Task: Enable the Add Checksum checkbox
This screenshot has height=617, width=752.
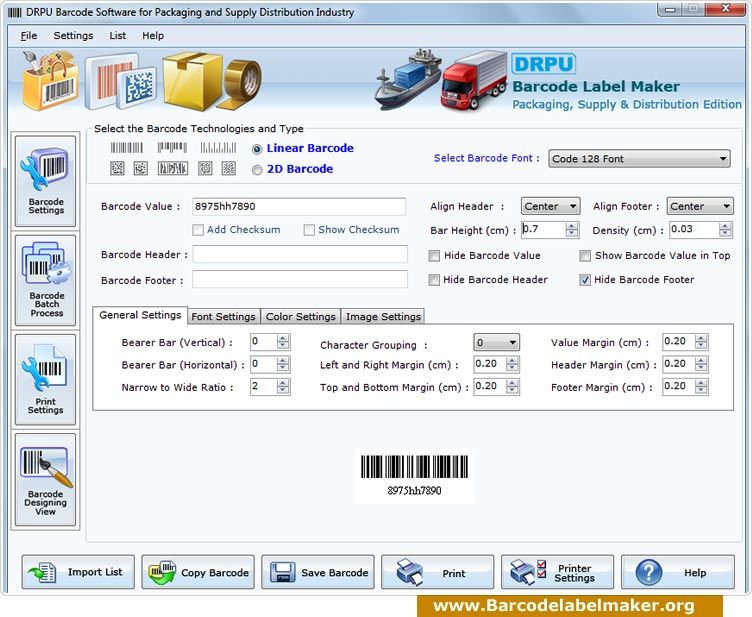Action: click(x=198, y=230)
